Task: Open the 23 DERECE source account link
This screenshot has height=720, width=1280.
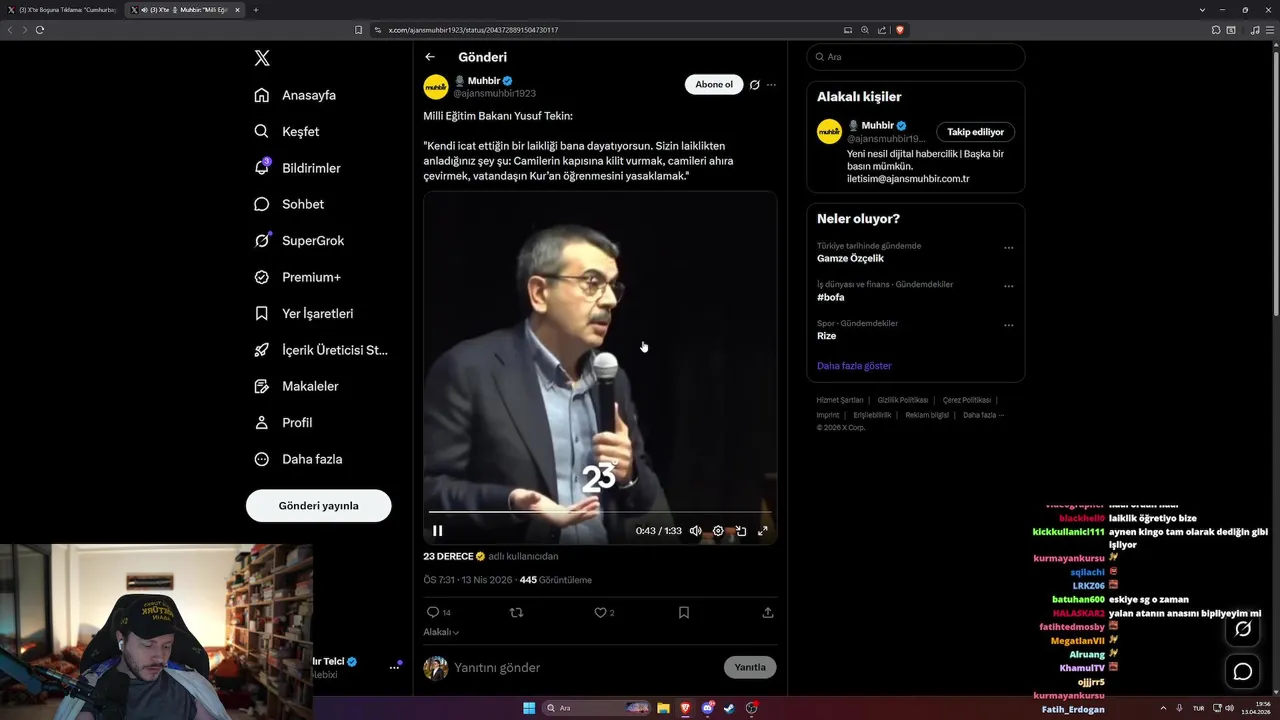Action: coord(454,556)
